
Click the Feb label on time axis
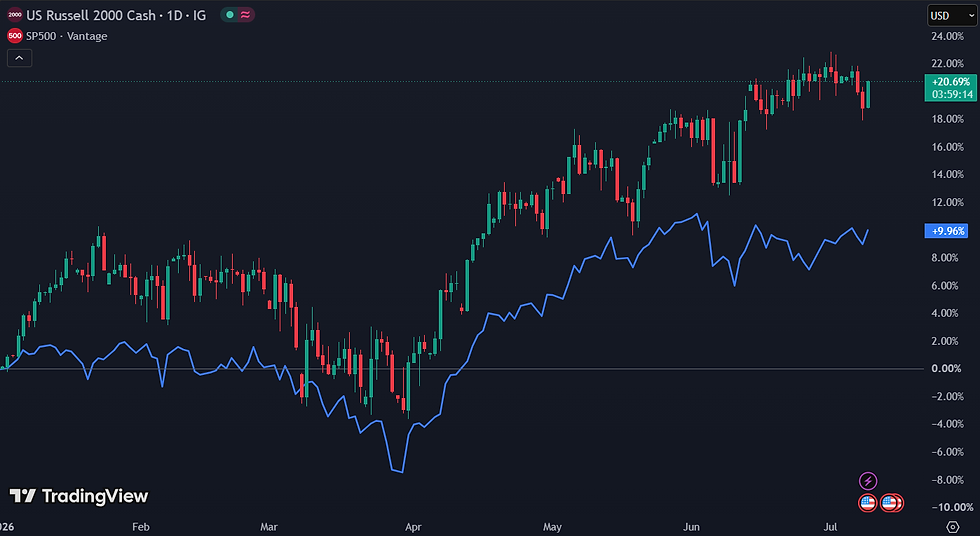pos(141,527)
